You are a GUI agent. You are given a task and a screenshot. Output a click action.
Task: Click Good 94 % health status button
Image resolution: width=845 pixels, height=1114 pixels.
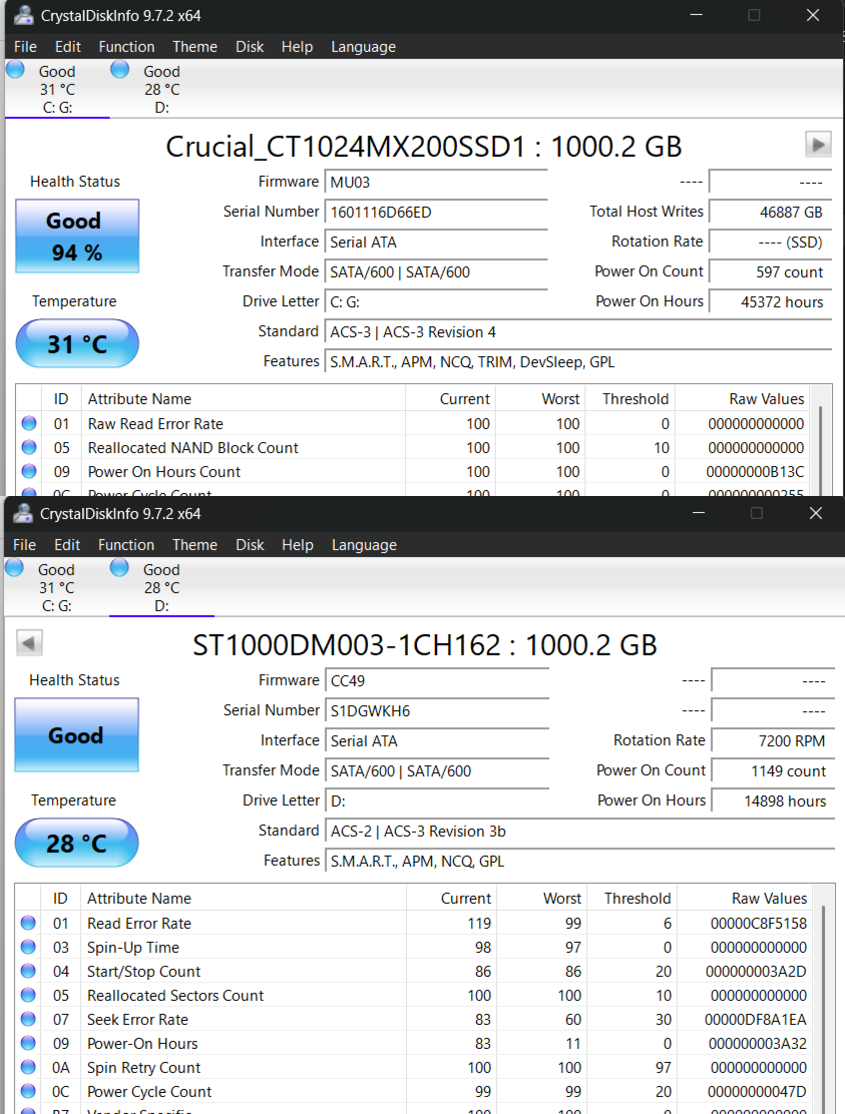77,236
